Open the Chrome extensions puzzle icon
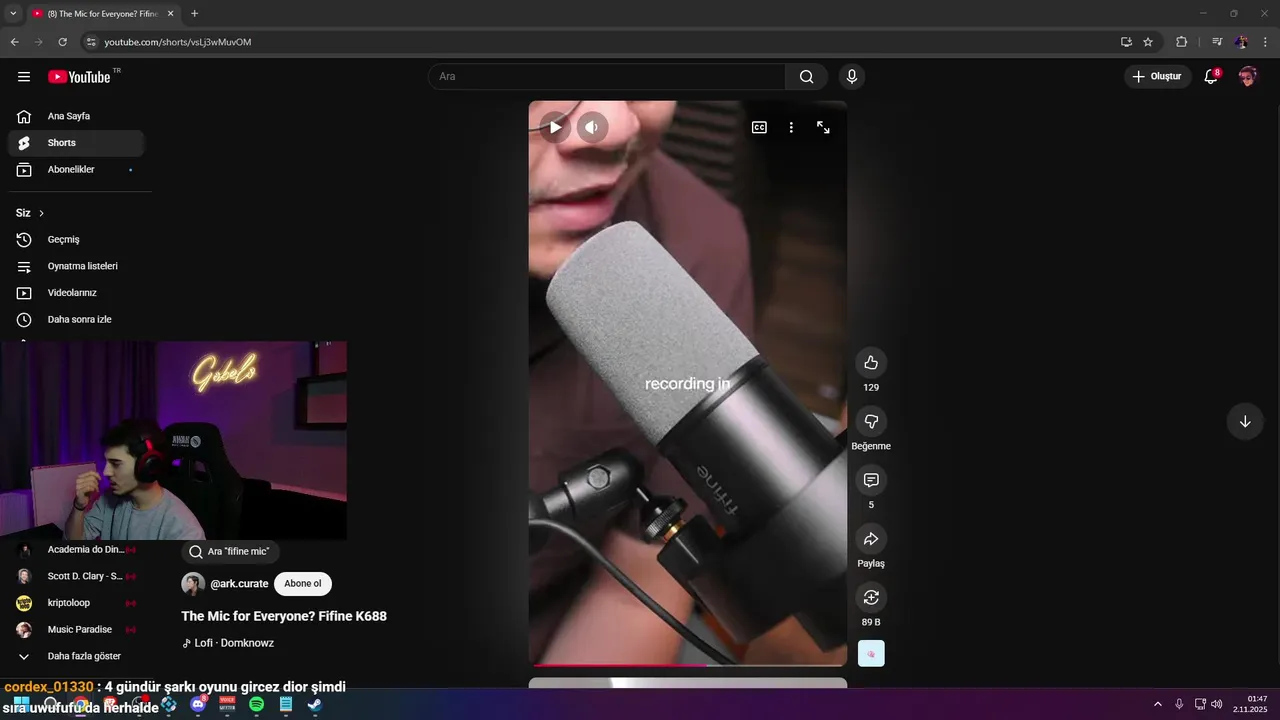 point(1182,42)
